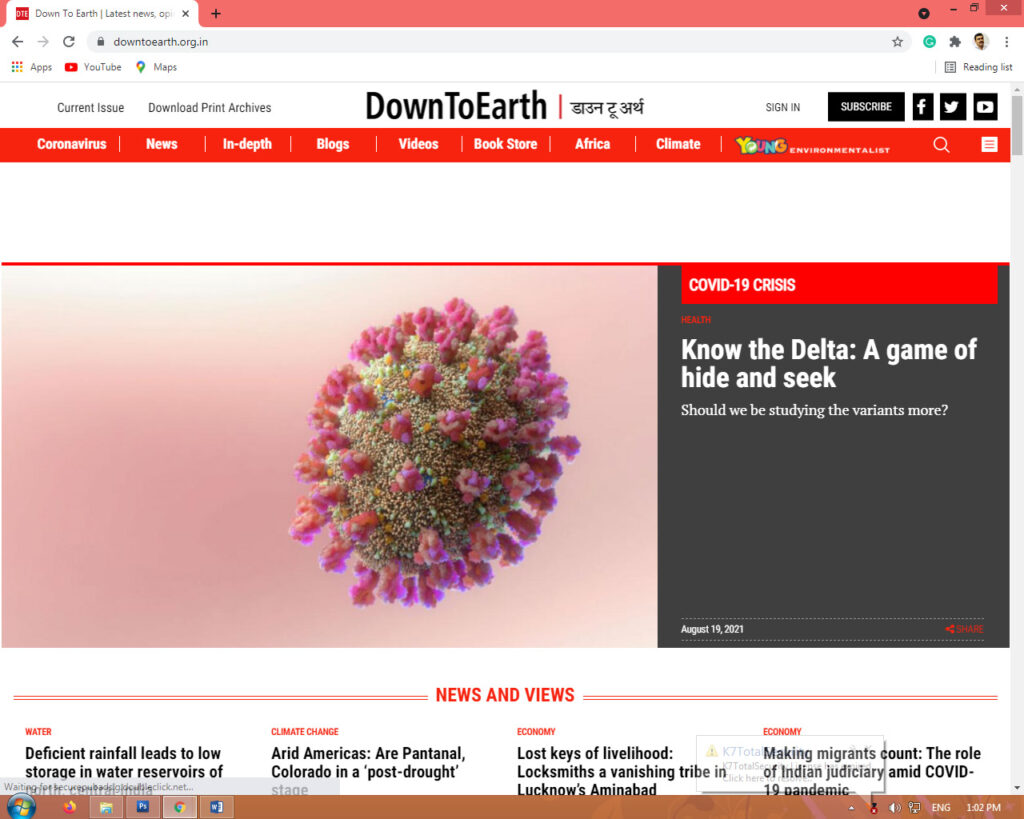
Task: Click the coronavirus featured image
Action: [329, 457]
